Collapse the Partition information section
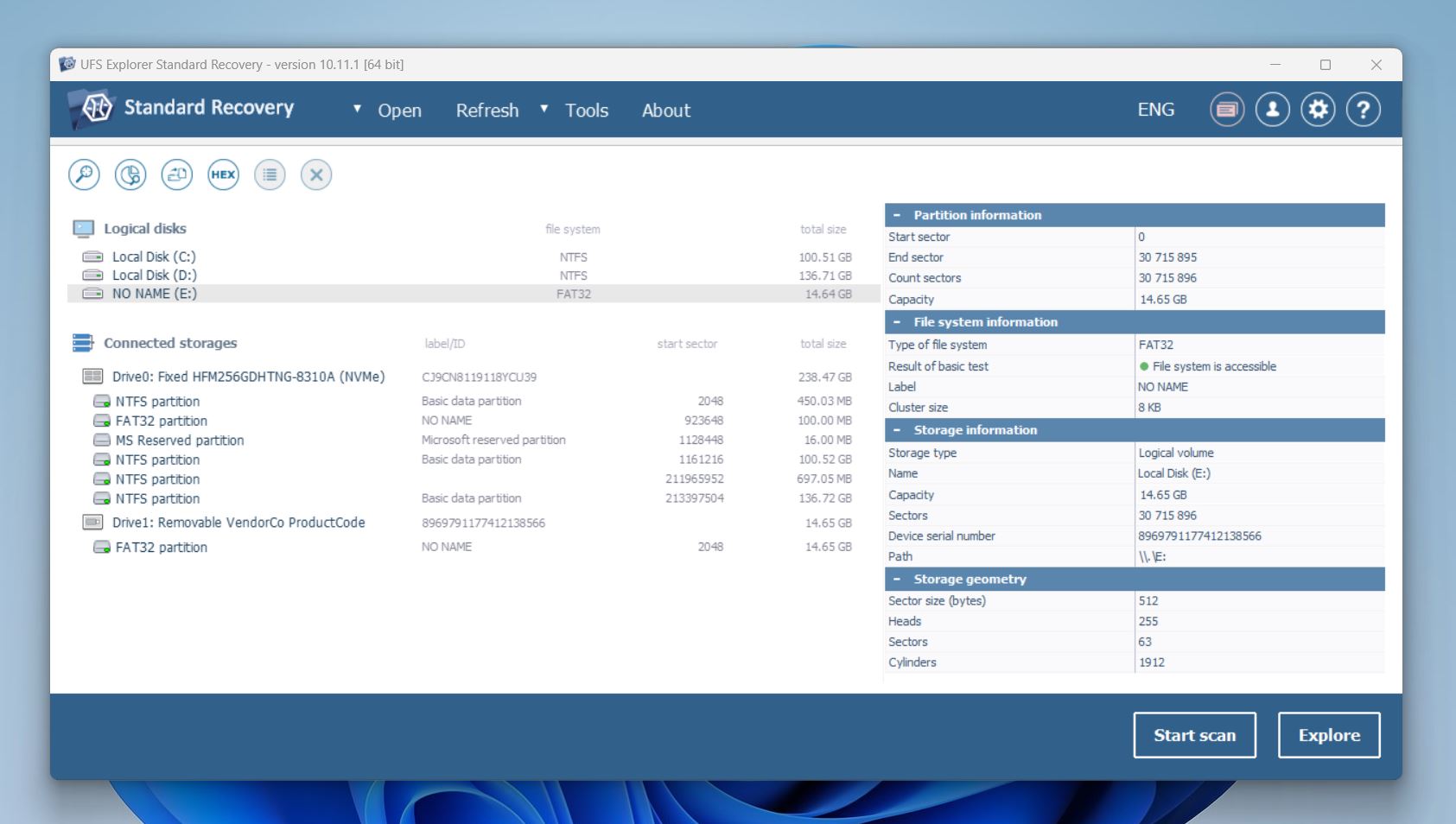 pyautogui.click(x=897, y=215)
